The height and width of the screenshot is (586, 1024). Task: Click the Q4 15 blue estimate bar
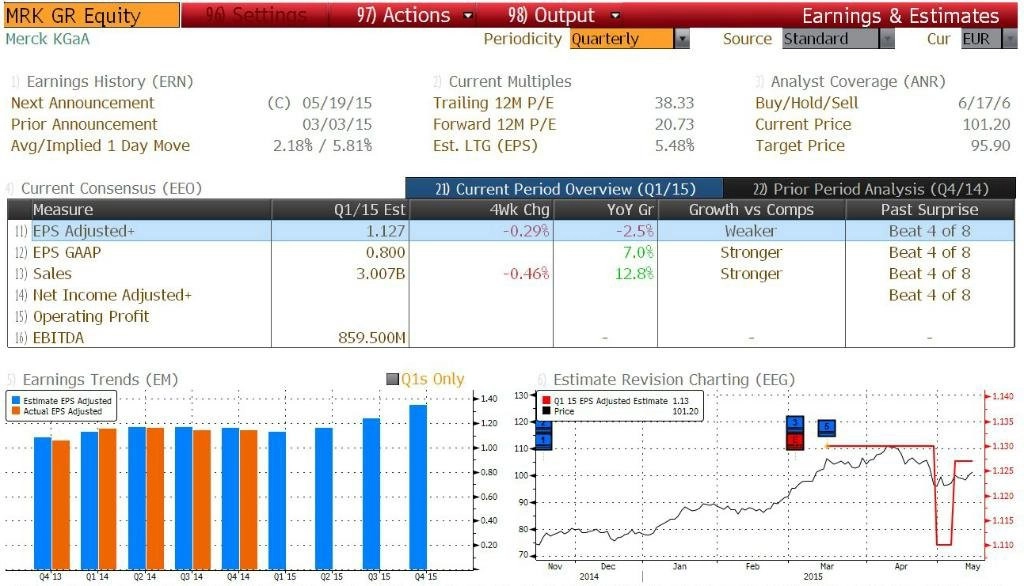click(x=418, y=487)
